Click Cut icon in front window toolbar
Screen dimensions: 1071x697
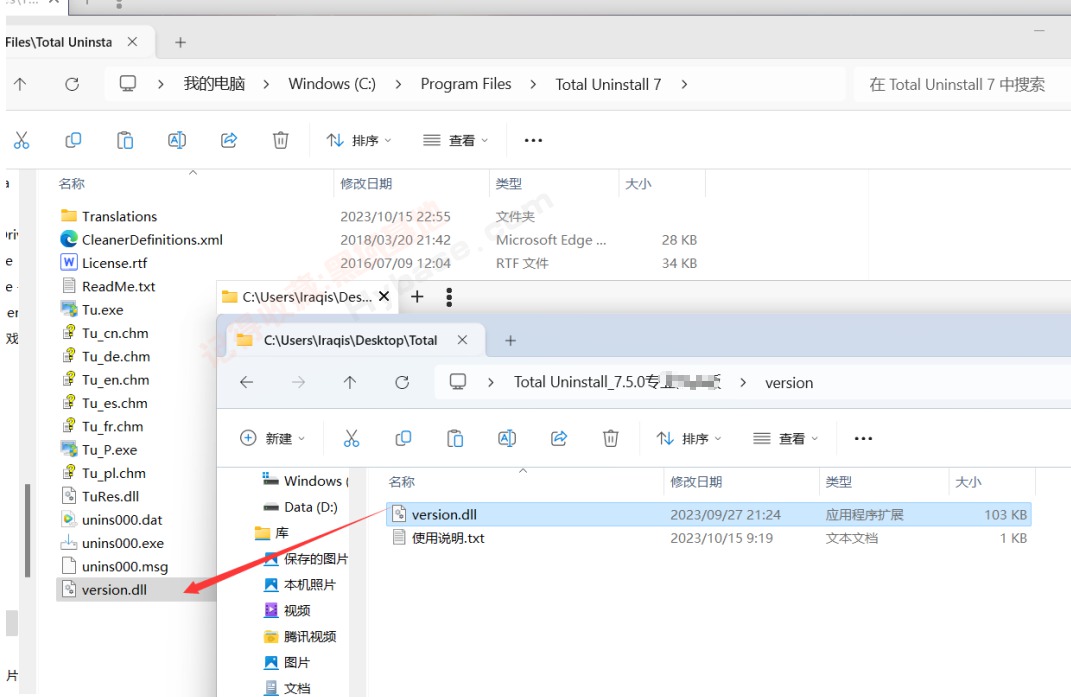coord(351,439)
